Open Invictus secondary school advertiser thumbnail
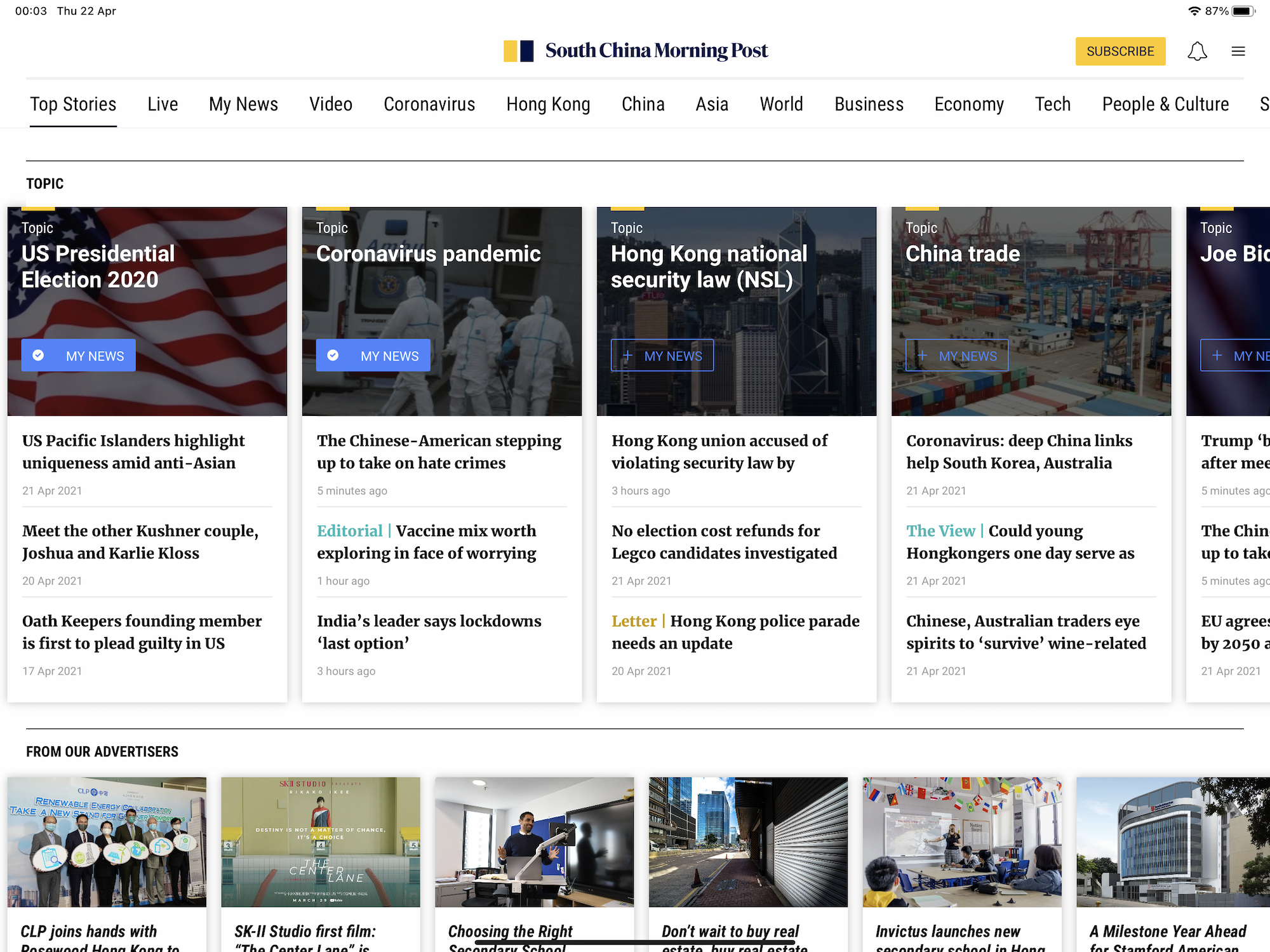 point(962,841)
